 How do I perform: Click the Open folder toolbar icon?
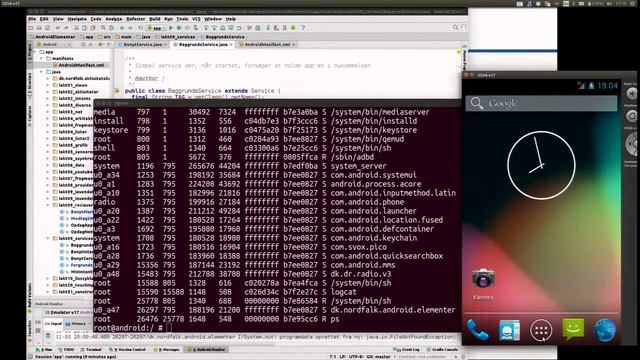[x=31, y=28]
